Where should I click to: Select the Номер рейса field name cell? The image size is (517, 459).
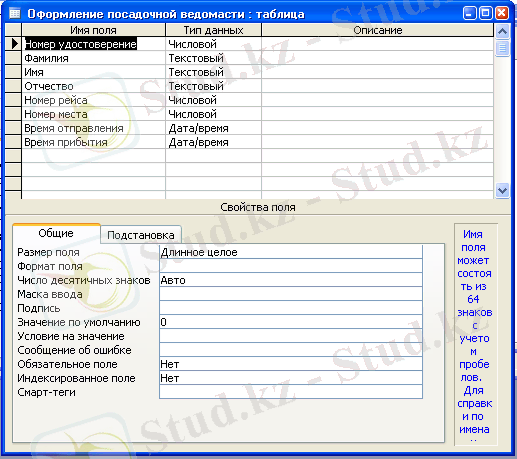click(x=93, y=100)
